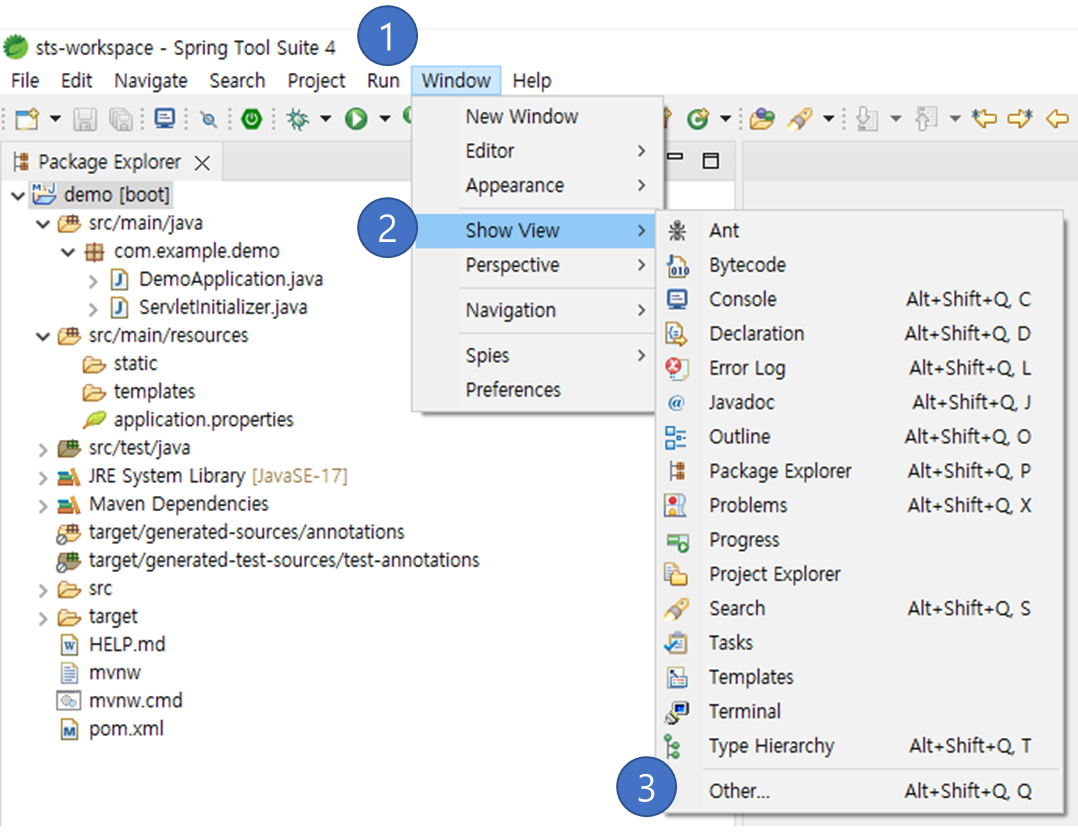The height and width of the screenshot is (833, 1078).
Task: Choose Project Explorer in Show View list
Action: click(859, 574)
